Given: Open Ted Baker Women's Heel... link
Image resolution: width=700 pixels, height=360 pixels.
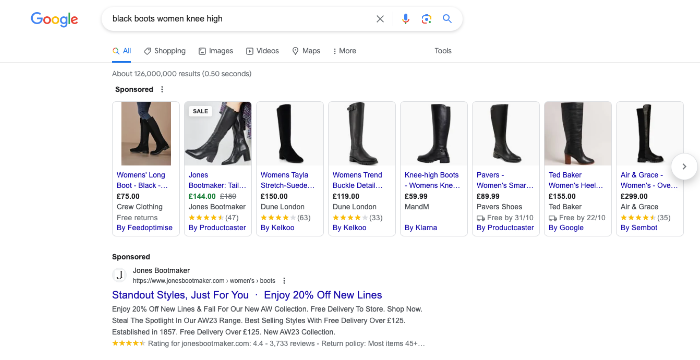Looking at the screenshot, I should pos(576,180).
